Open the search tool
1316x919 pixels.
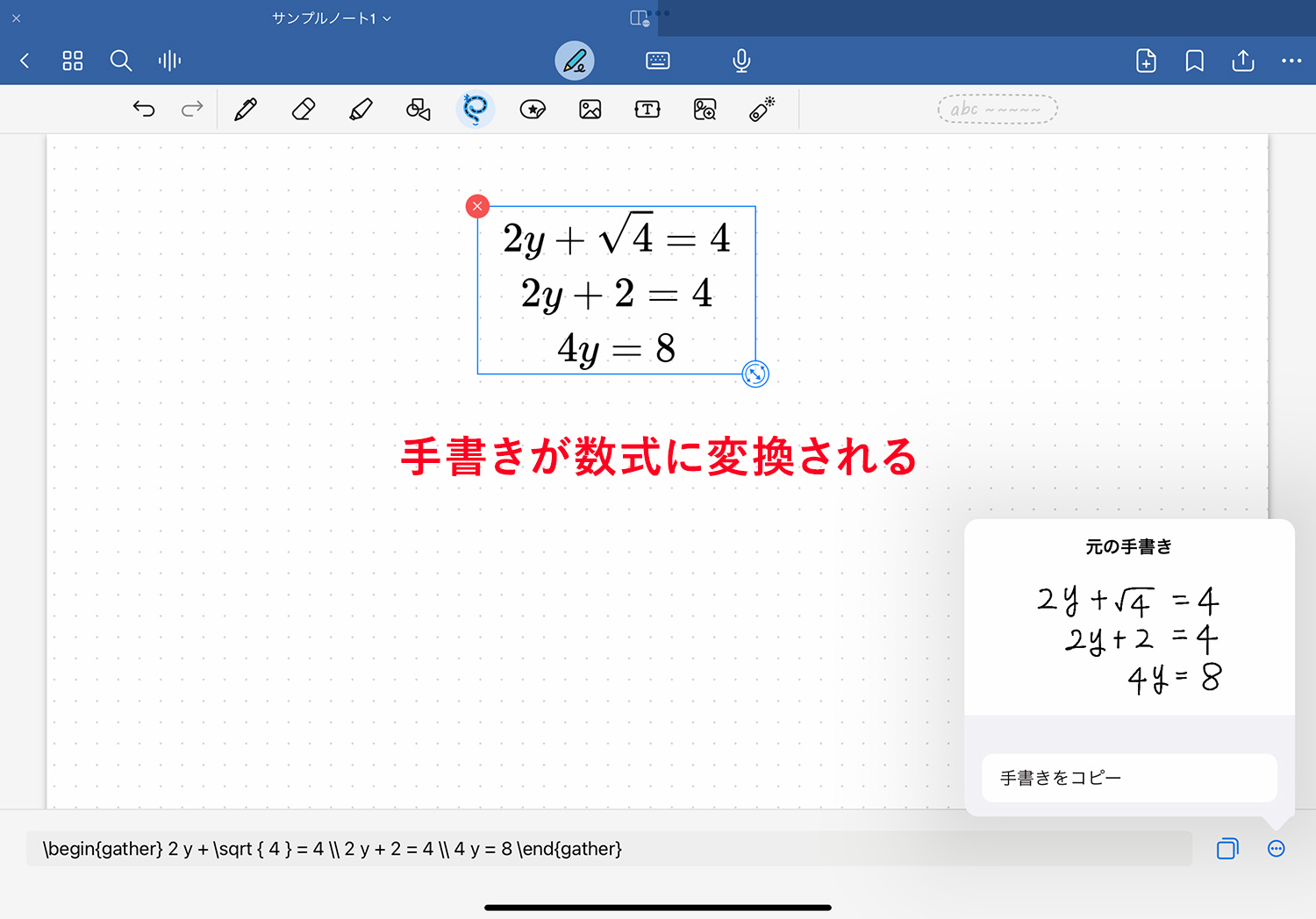coord(121,61)
